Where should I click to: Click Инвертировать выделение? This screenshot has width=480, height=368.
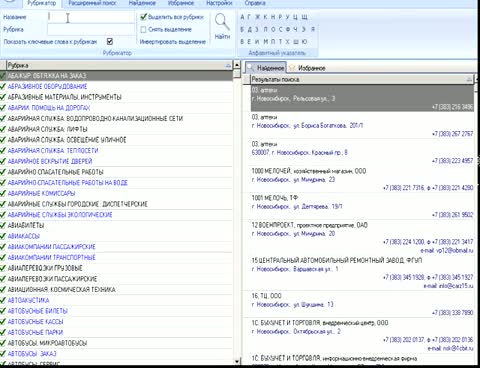pyautogui.click(x=173, y=42)
